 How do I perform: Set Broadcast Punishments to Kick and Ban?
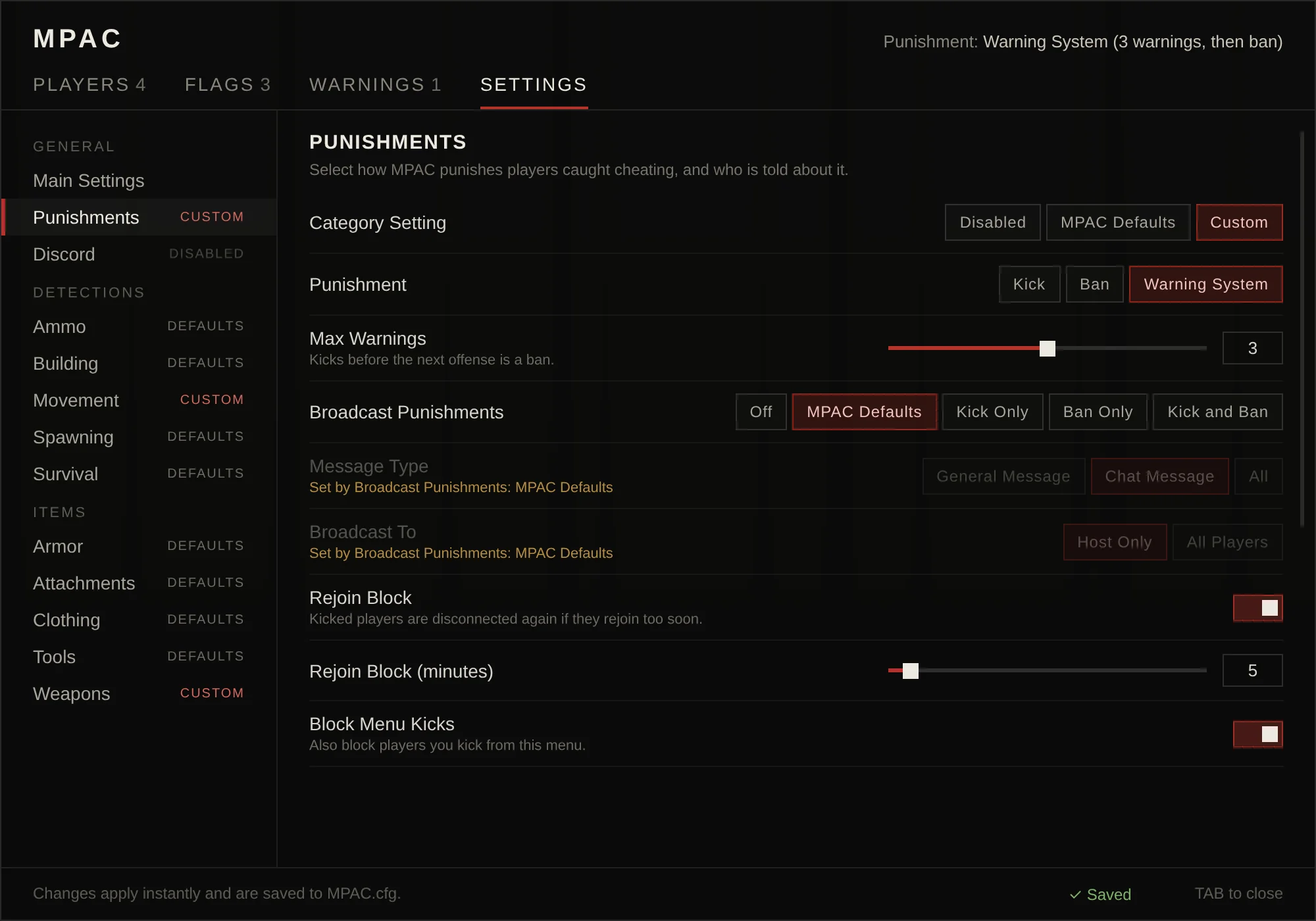coord(1217,412)
